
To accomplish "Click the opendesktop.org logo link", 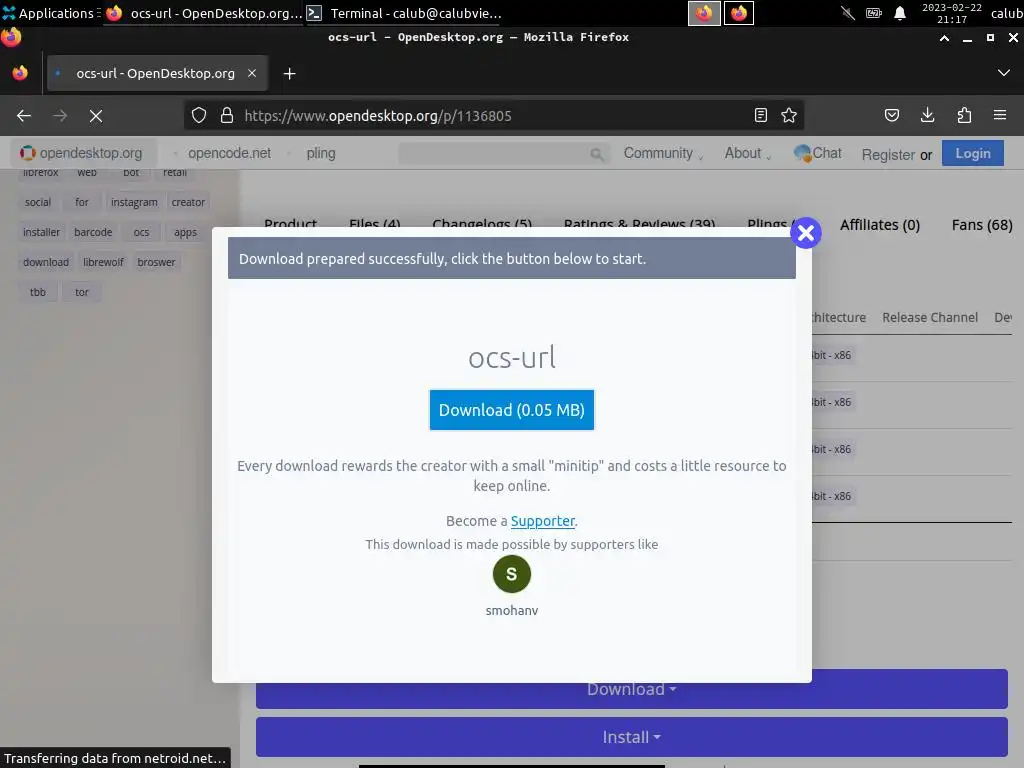I will click(x=82, y=153).
